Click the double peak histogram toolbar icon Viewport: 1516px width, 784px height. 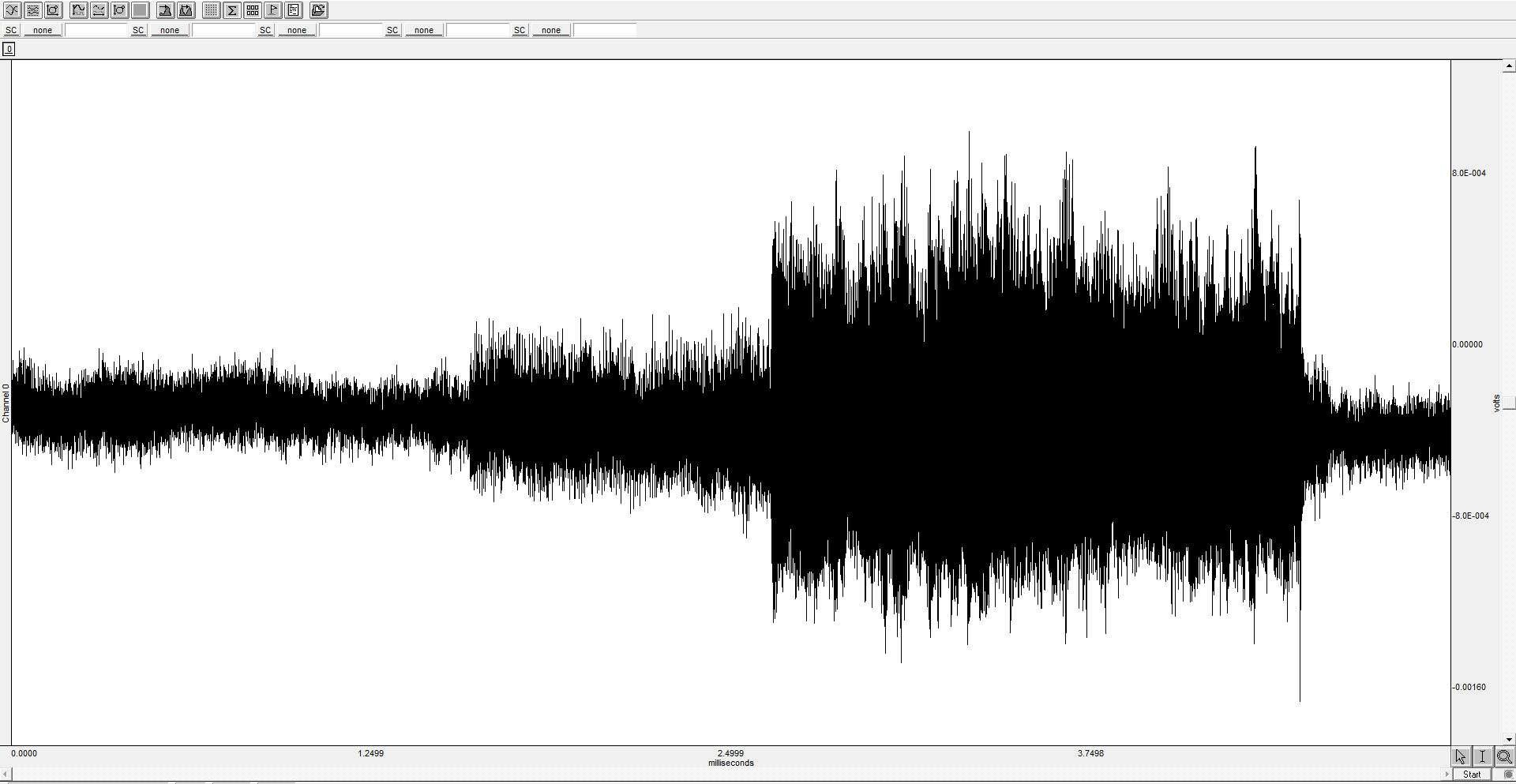tap(186, 10)
